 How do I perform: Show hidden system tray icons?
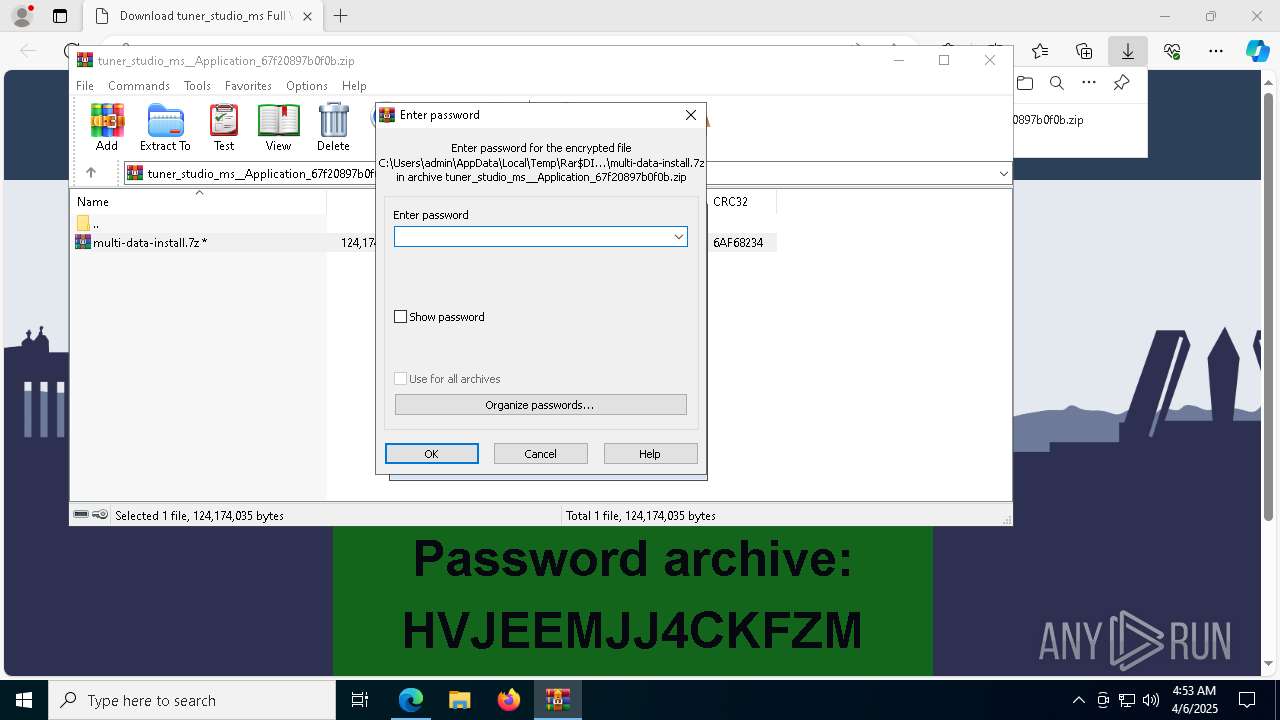[1079, 700]
